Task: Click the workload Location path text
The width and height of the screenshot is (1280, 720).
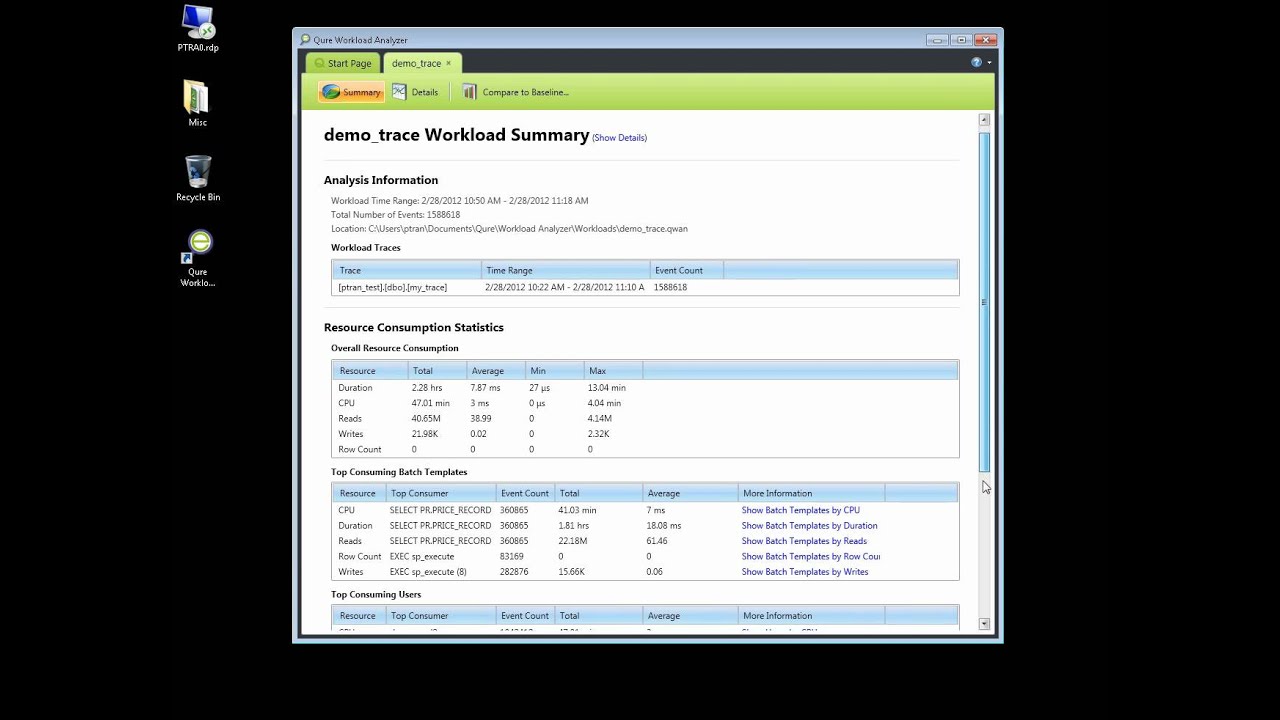Action: point(509,229)
